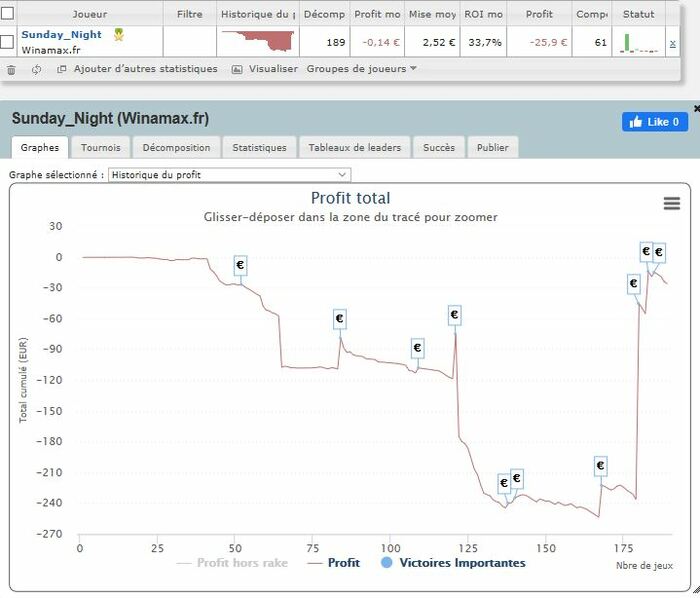Viewport: 700px width, 598px height.
Task: Open the Groupes de joueurs dropdown
Action: [x=362, y=69]
